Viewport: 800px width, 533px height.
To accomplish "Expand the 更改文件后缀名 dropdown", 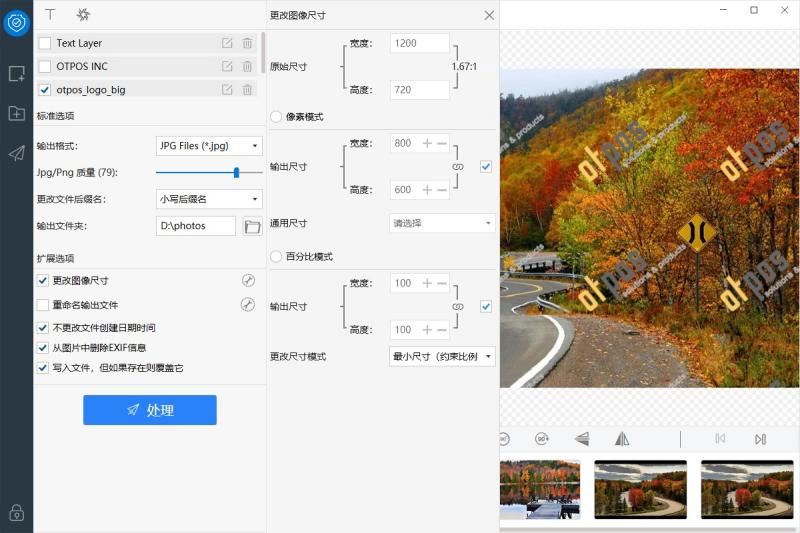I will click(x=209, y=199).
